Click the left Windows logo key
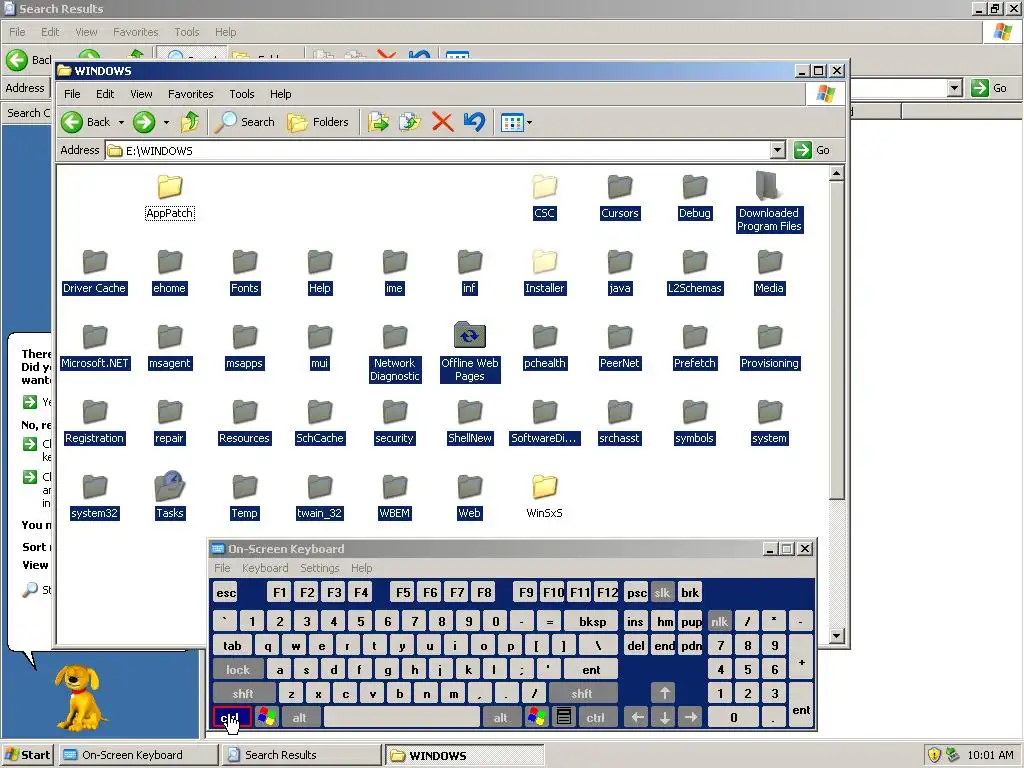1024x768 pixels. (x=266, y=718)
